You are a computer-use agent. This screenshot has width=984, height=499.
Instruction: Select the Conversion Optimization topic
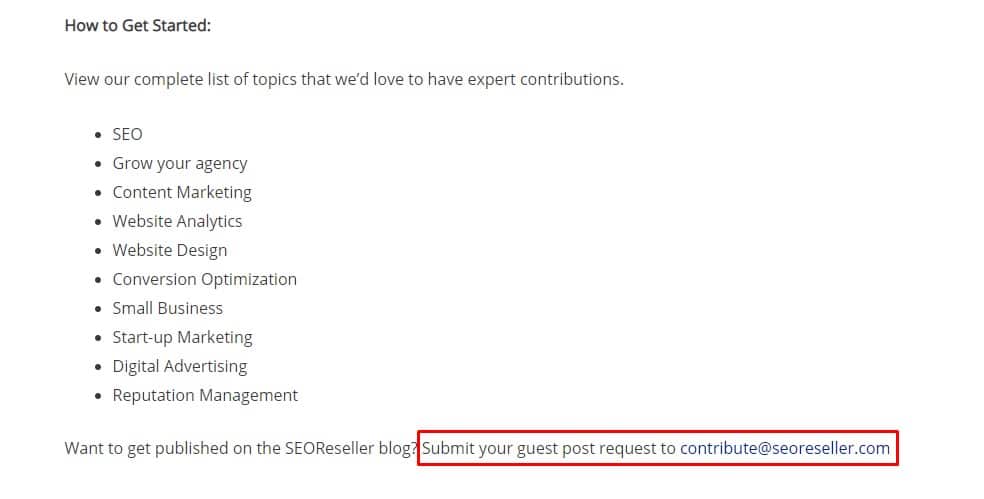tap(205, 279)
